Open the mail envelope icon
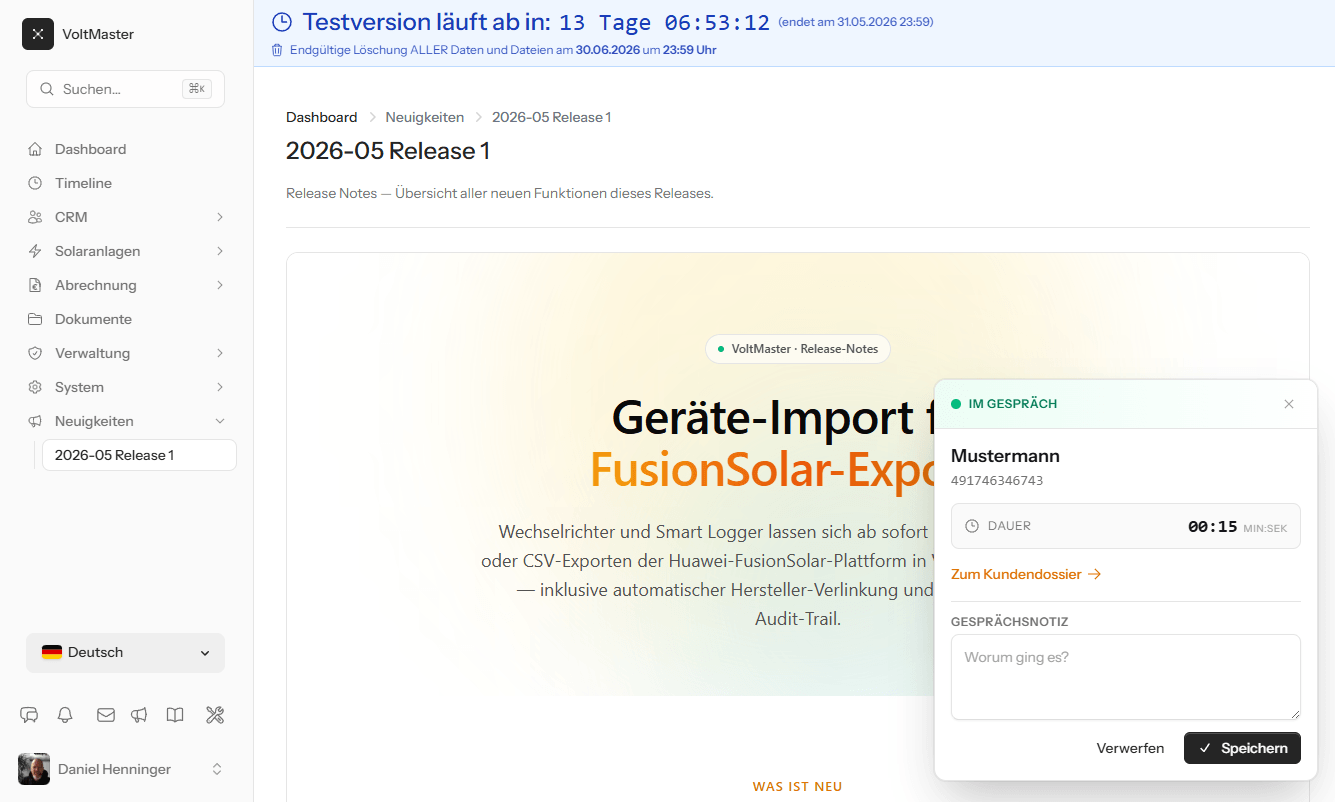This screenshot has width=1335, height=802. [105, 714]
